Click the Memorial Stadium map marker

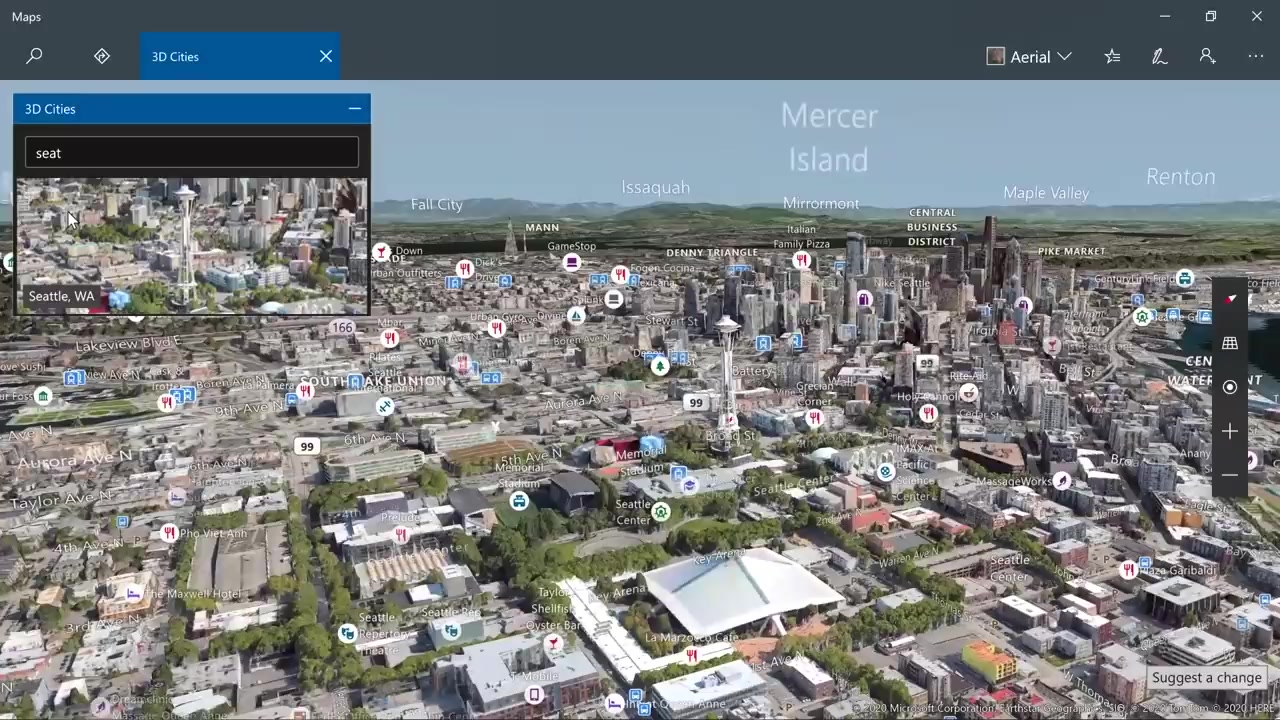coord(518,501)
